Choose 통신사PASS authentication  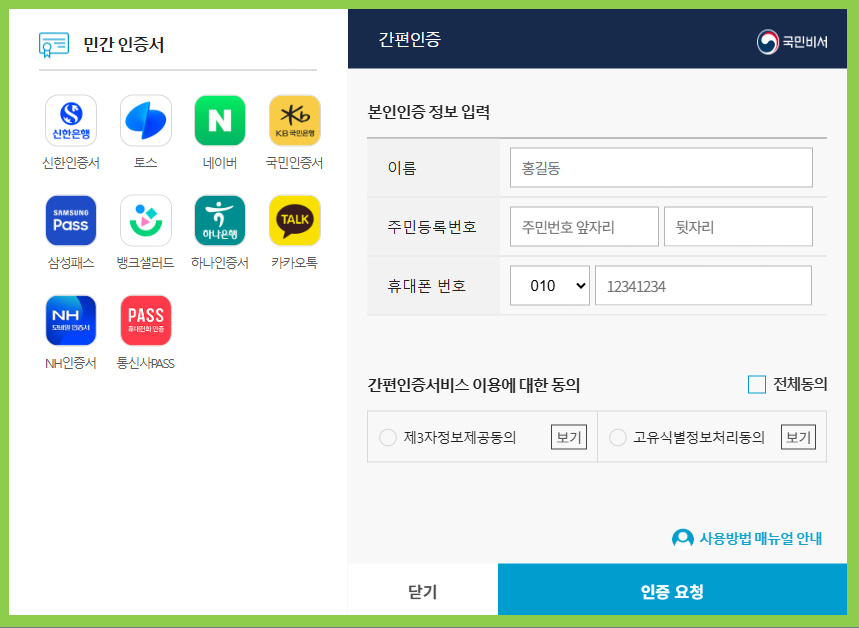click(x=145, y=320)
